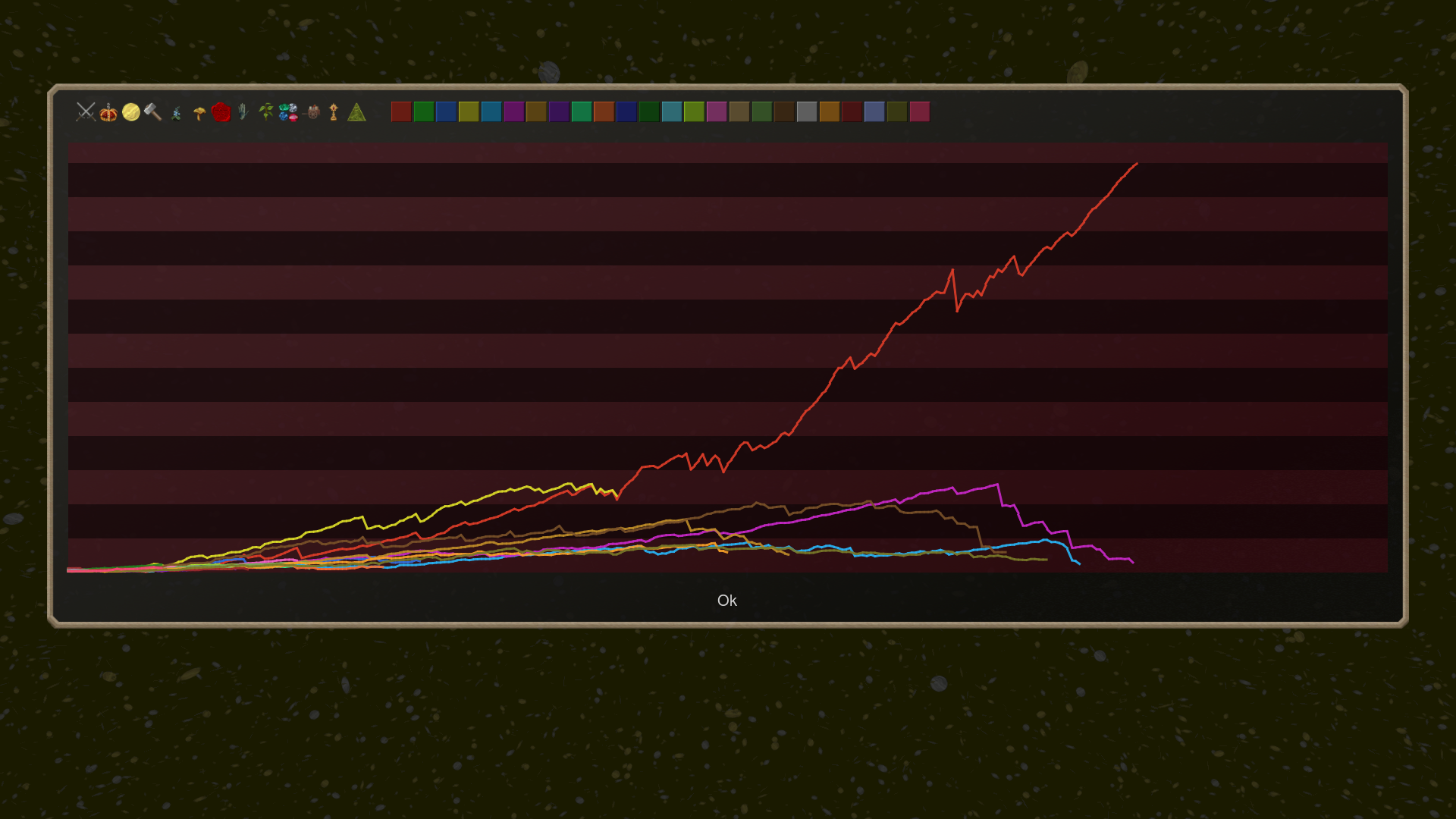This screenshot has width=1456, height=819.
Task: Select the loaded trade cart icon
Action: tap(311, 112)
